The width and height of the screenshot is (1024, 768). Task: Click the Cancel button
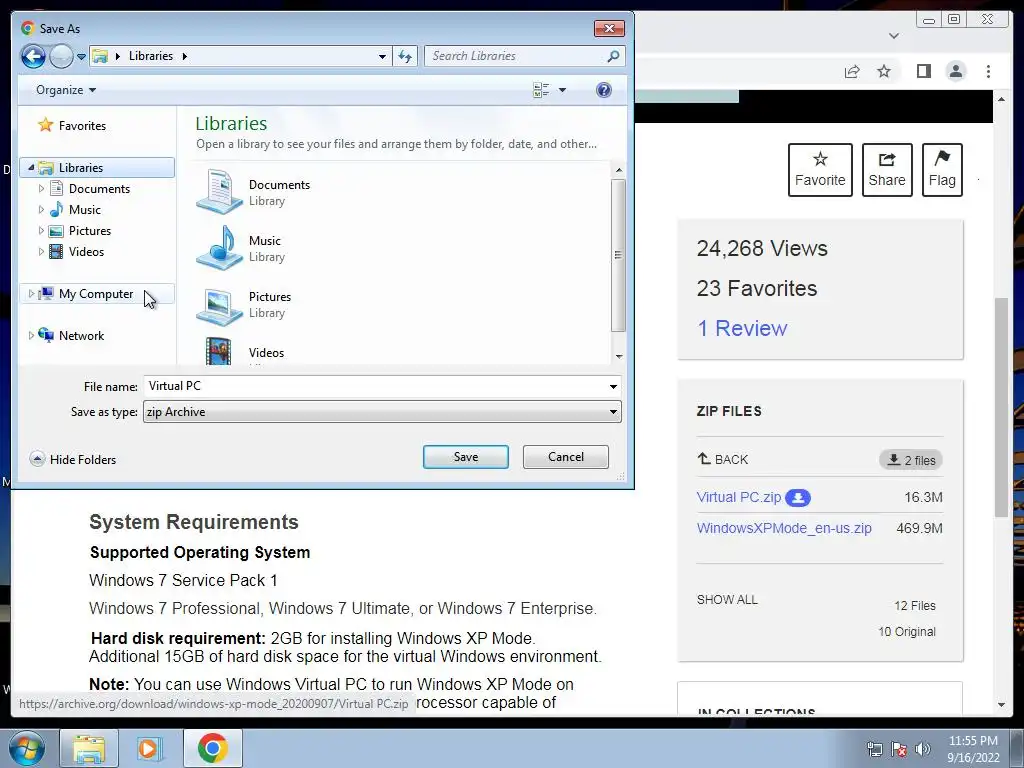(566, 457)
